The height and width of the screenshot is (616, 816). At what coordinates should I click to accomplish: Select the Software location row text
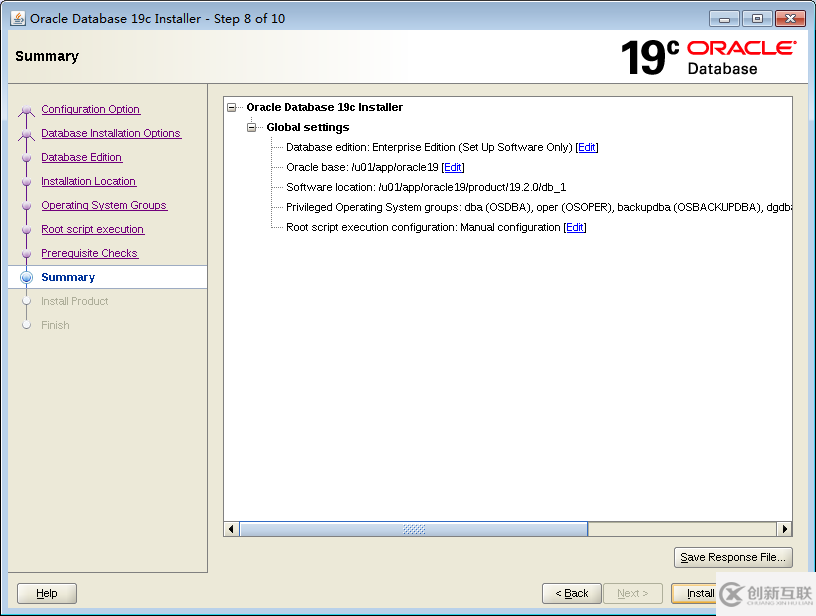tap(426, 187)
